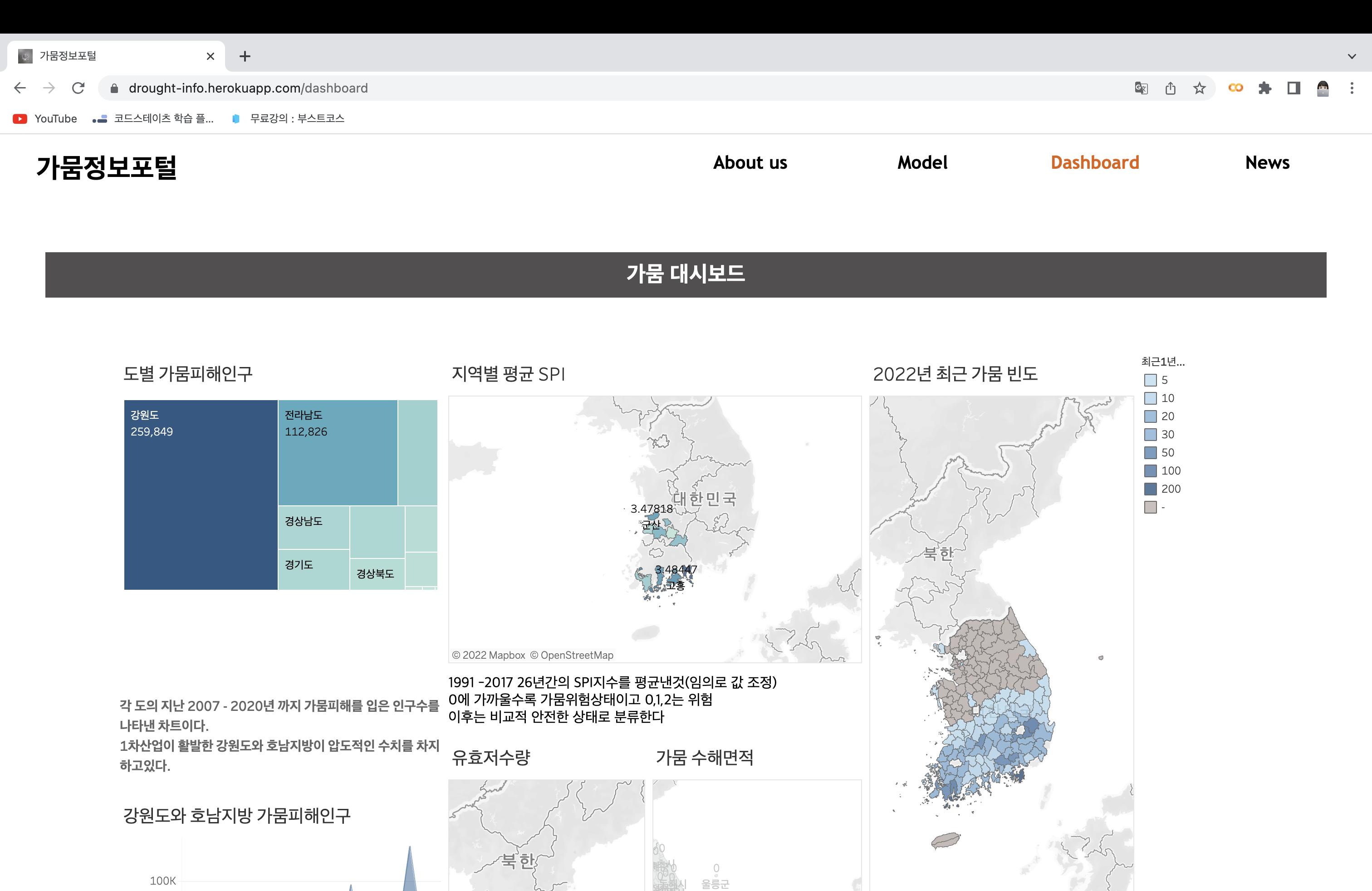Click the browser back arrow
Screen dimensions: 1372x891
point(20,88)
